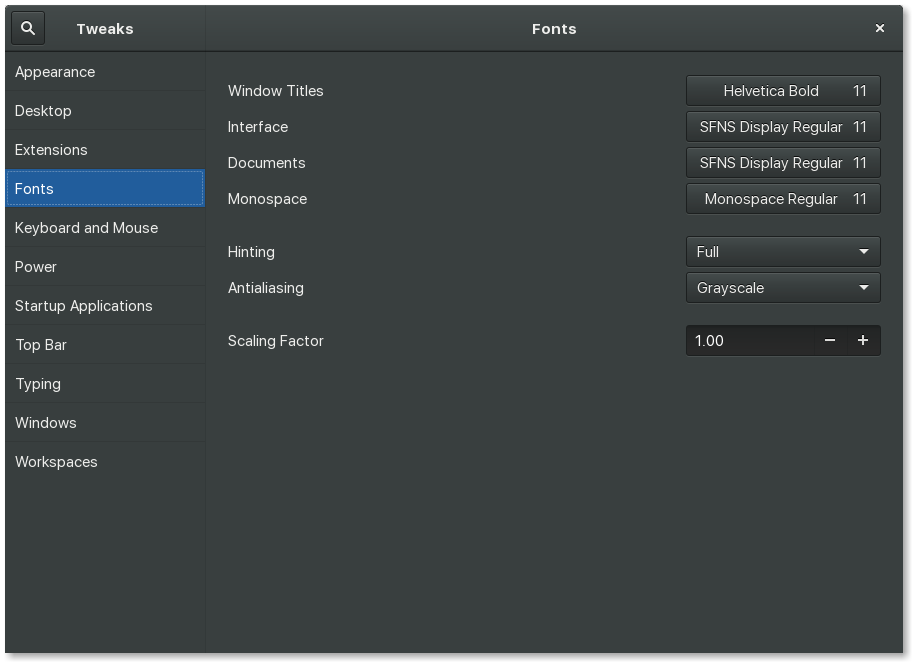Choose Window Titles font Helvetica Bold
This screenshot has width=912, height=662.
pos(783,91)
